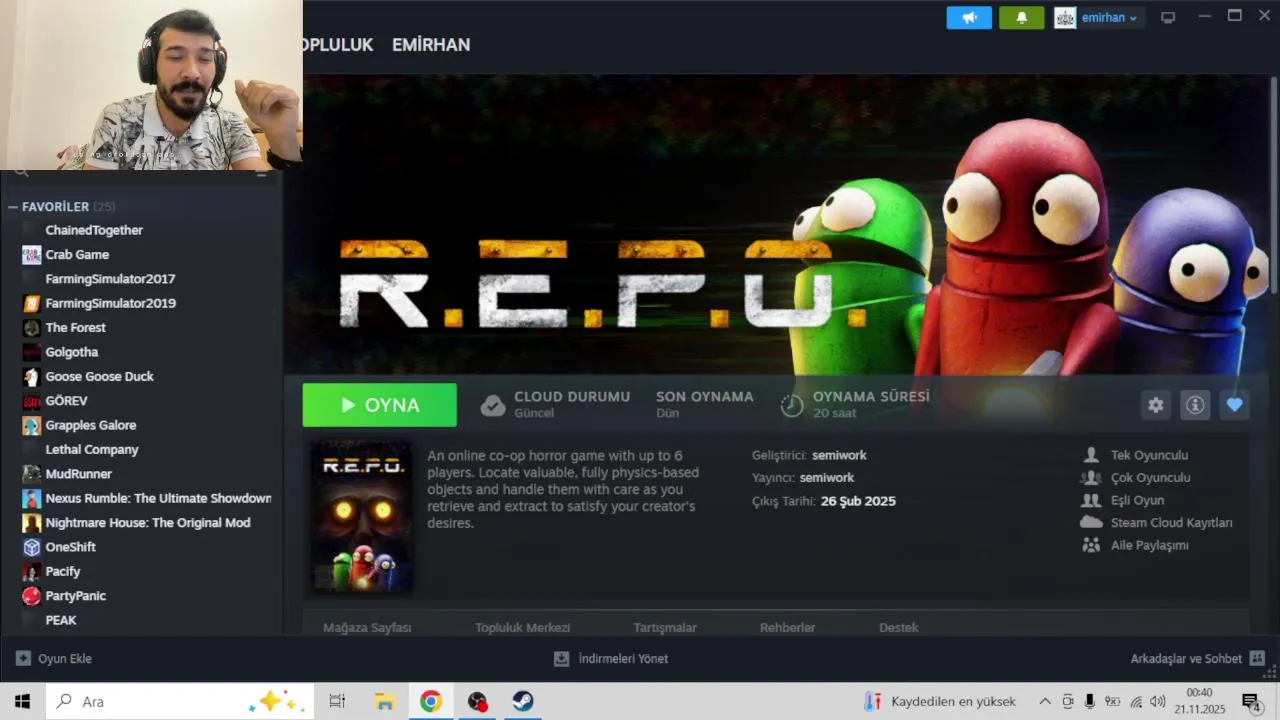Click the semiwork developer link
The width and height of the screenshot is (1280, 720).
click(839, 455)
